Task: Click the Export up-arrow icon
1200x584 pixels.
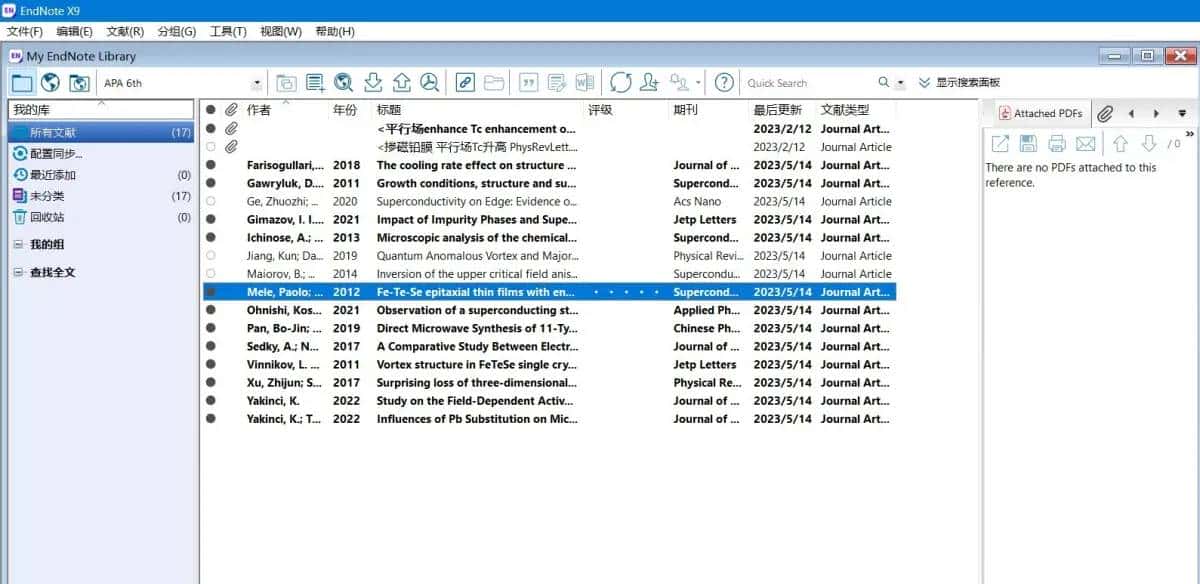Action: (401, 83)
